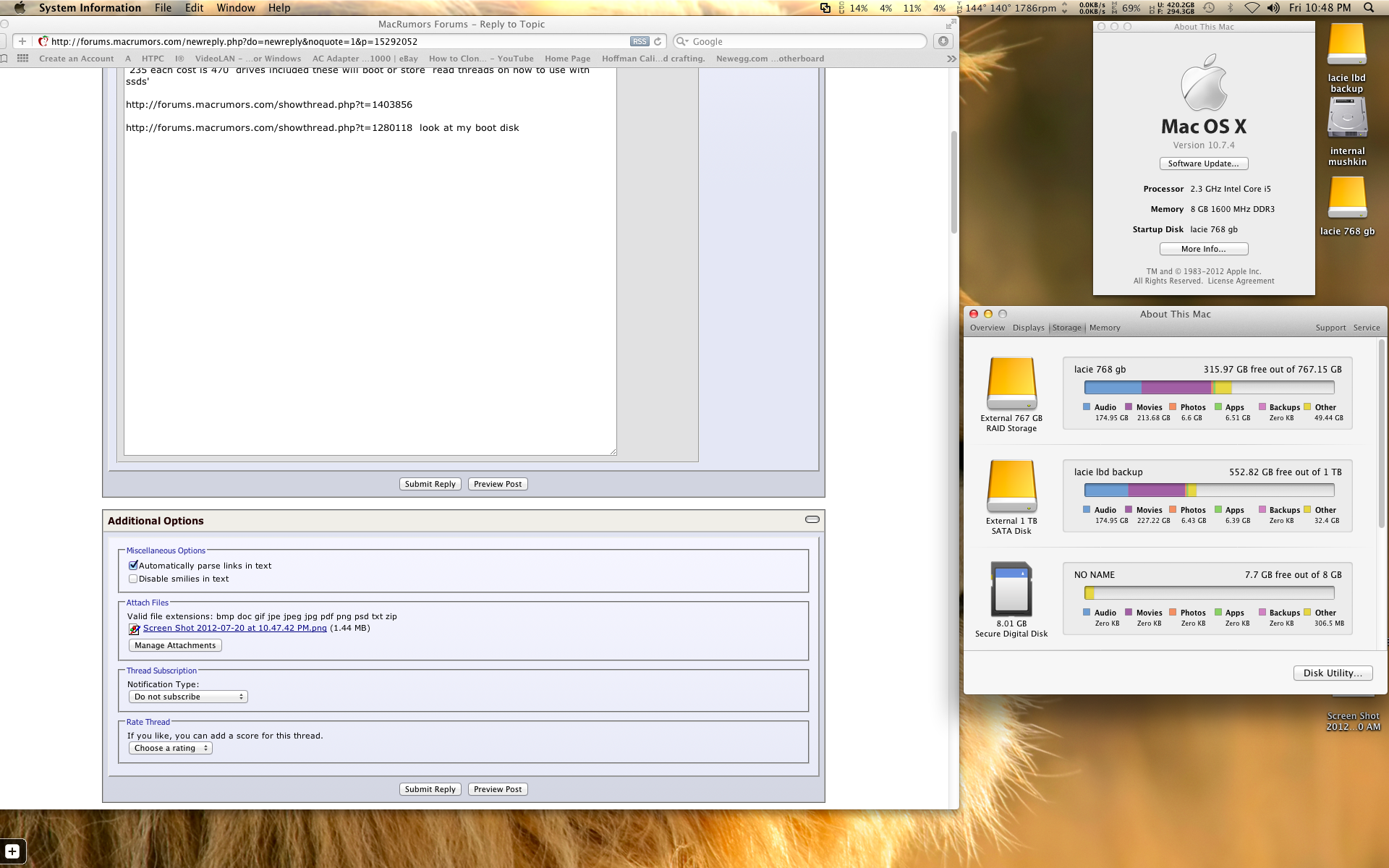Click the Service link in About This Mac
Screen dimensions: 1389x868
click(1367, 328)
